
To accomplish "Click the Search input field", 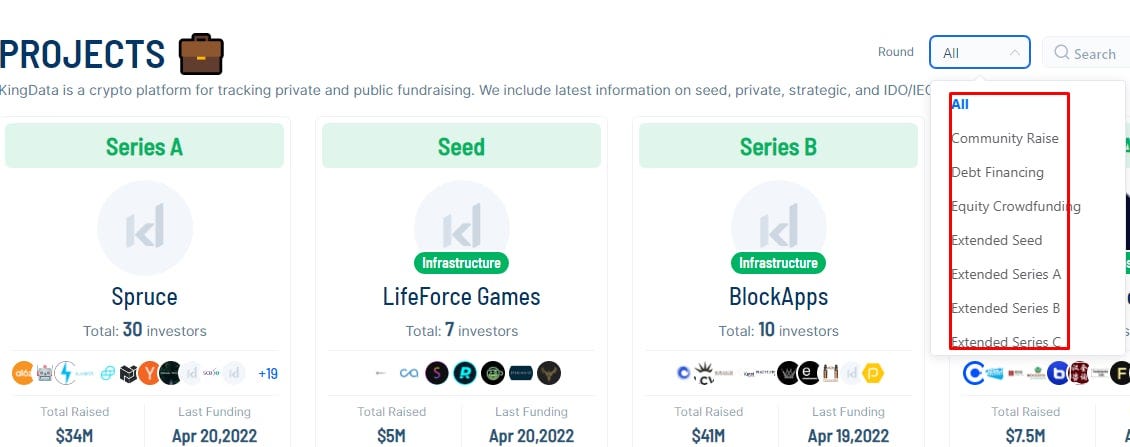I will click(1088, 53).
